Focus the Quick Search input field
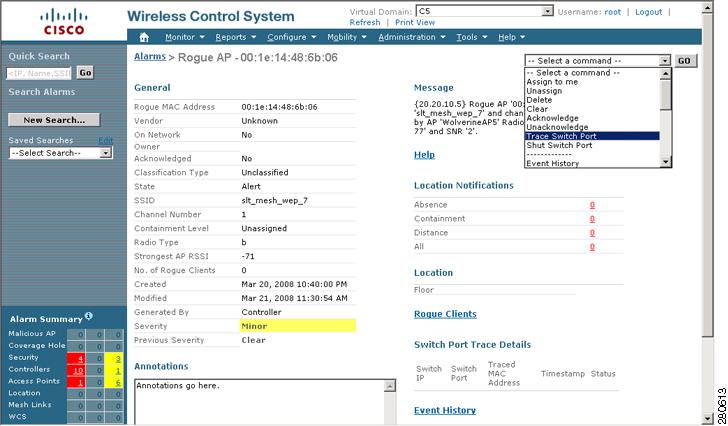The width and height of the screenshot is (728, 426). 39,73
